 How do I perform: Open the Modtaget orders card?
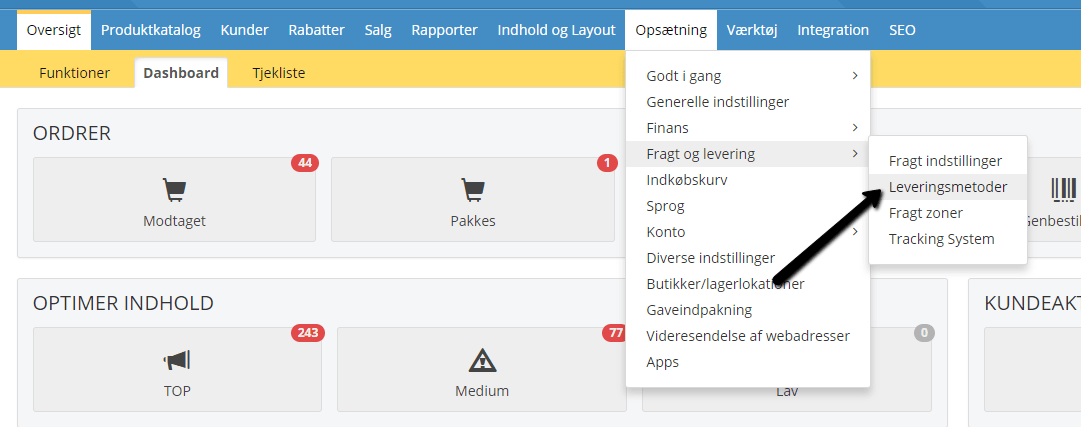coord(174,199)
